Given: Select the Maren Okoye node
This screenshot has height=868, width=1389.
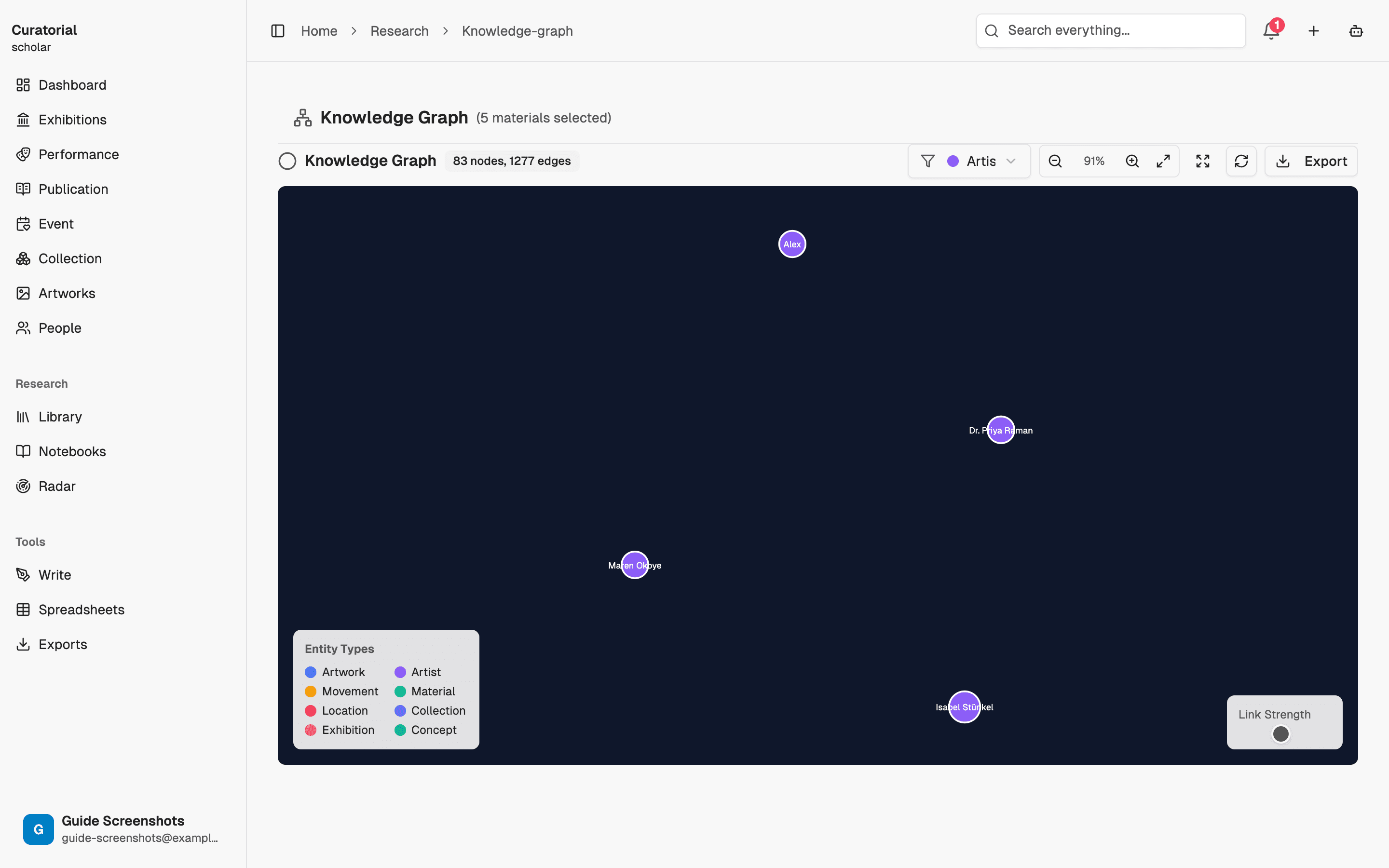Looking at the screenshot, I should coord(635,565).
